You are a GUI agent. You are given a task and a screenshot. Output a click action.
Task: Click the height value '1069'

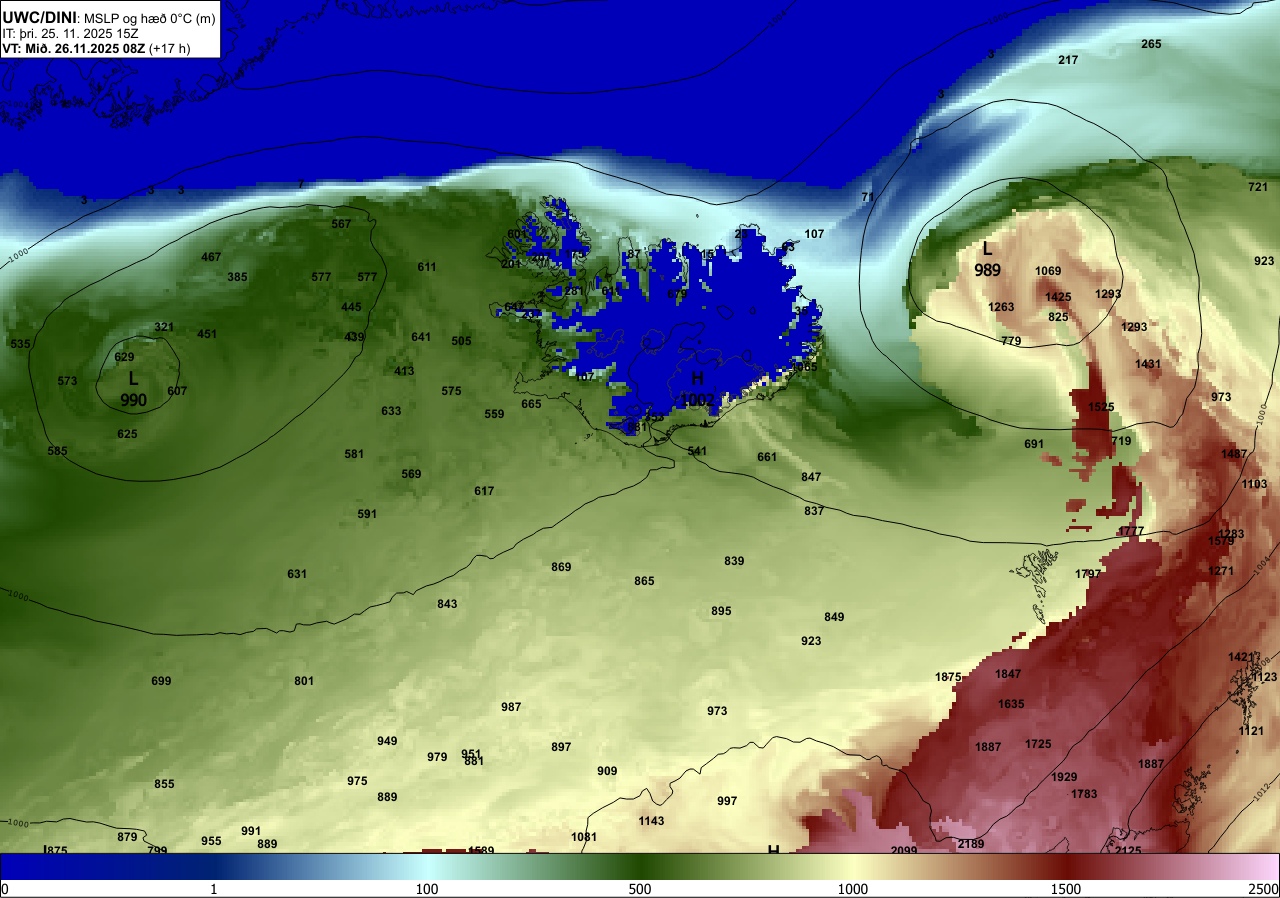click(1048, 271)
